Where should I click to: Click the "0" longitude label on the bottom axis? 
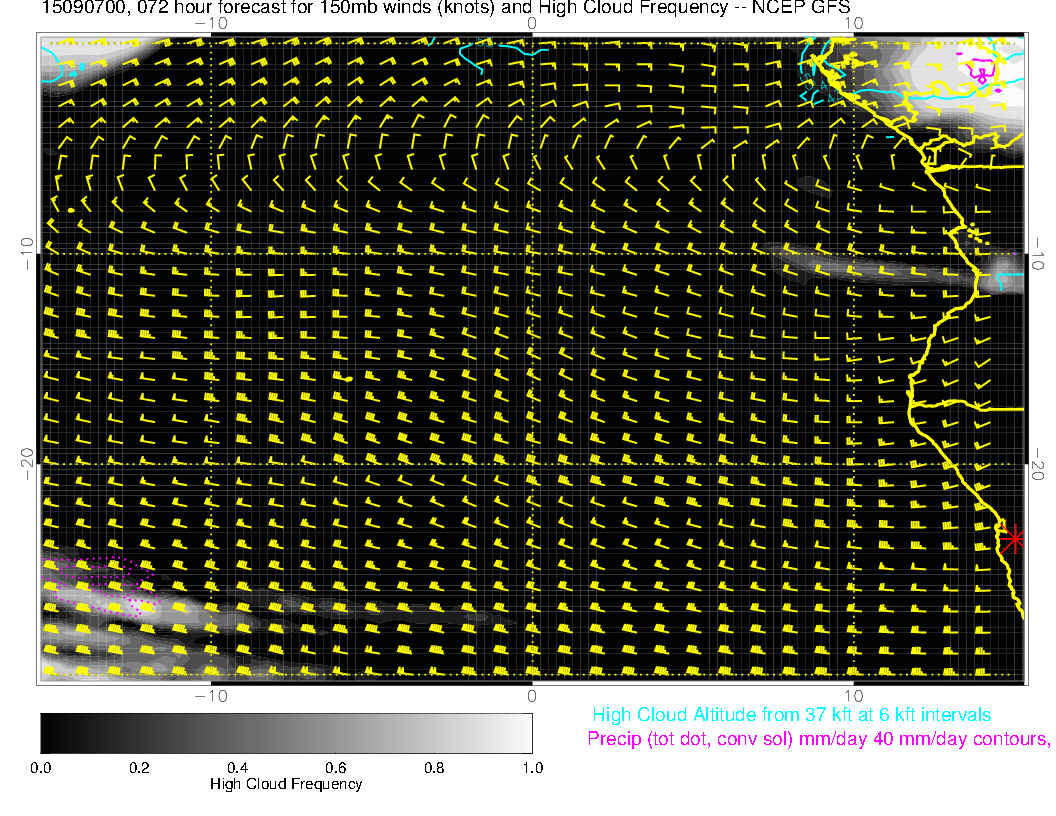(532, 694)
